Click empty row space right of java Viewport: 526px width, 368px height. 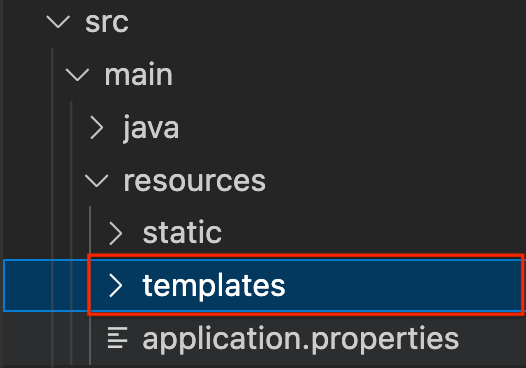(x=352, y=127)
